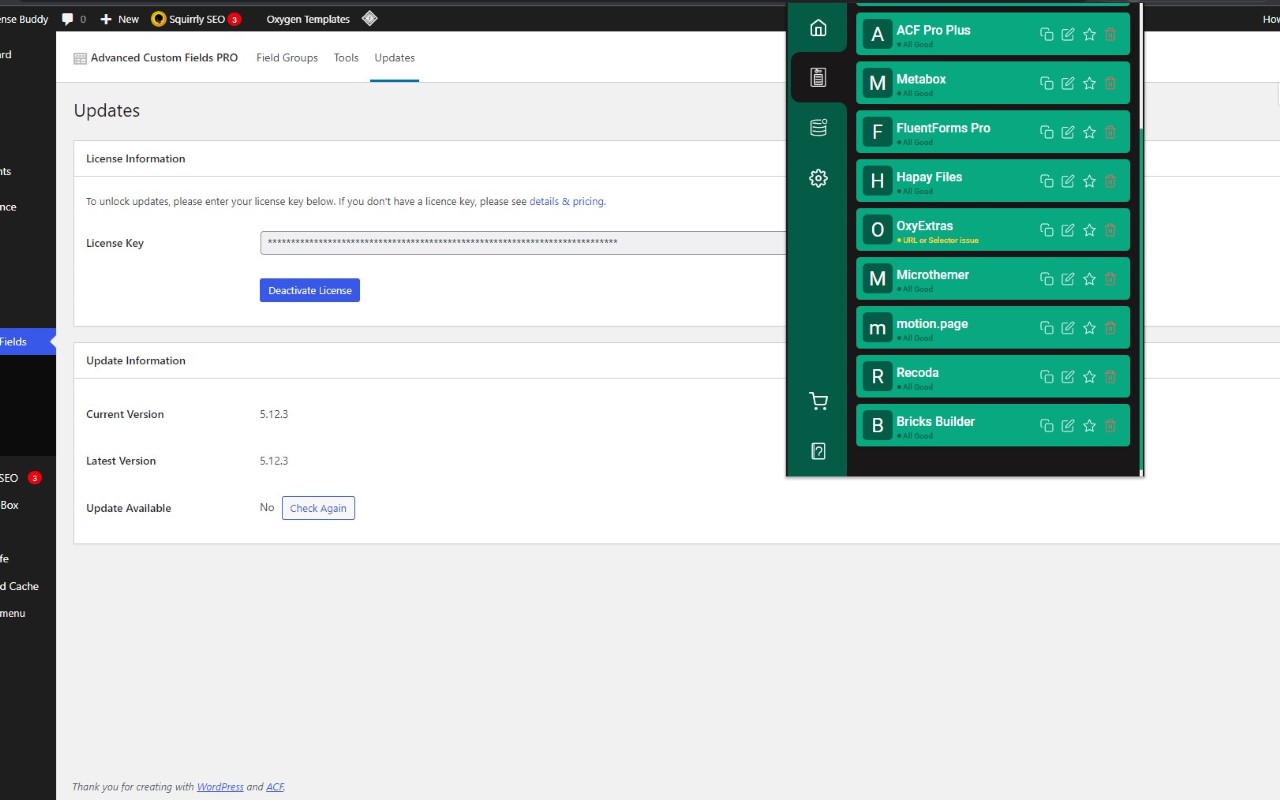Copy the Microthemer license

tap(1047, 279)
